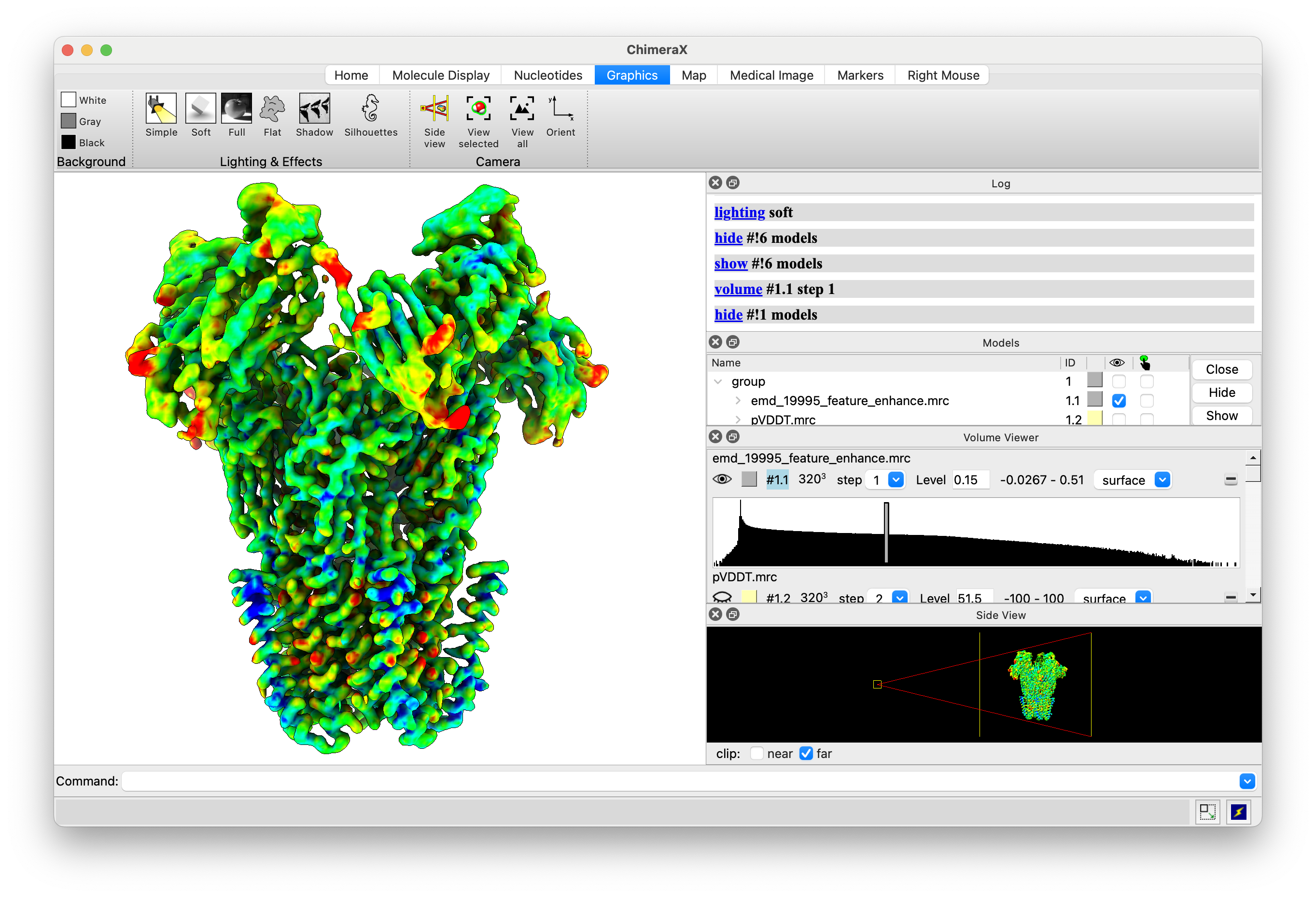
Task: Switch to the Right Mouse tab
Action: (x=943, y=75)
